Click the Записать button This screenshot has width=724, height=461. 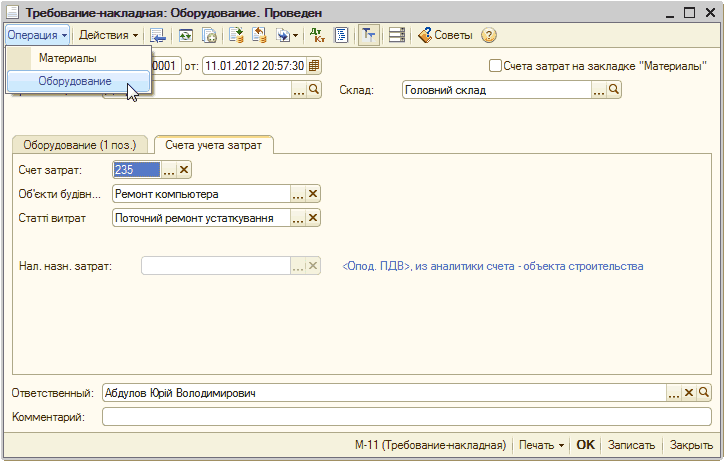coord(631,445)
